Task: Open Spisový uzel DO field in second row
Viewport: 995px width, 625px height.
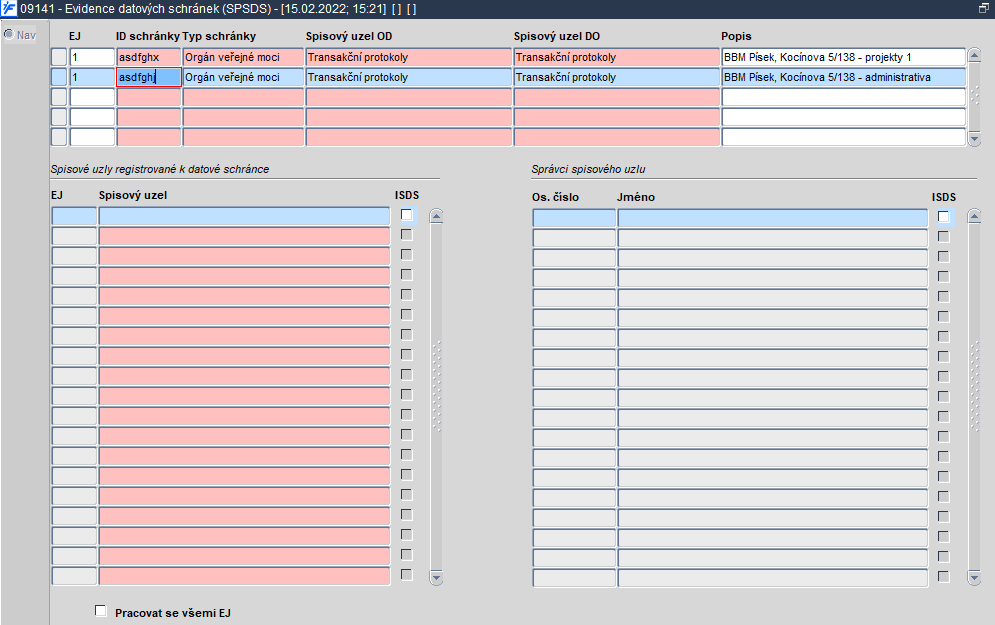Action: [617, 77]
